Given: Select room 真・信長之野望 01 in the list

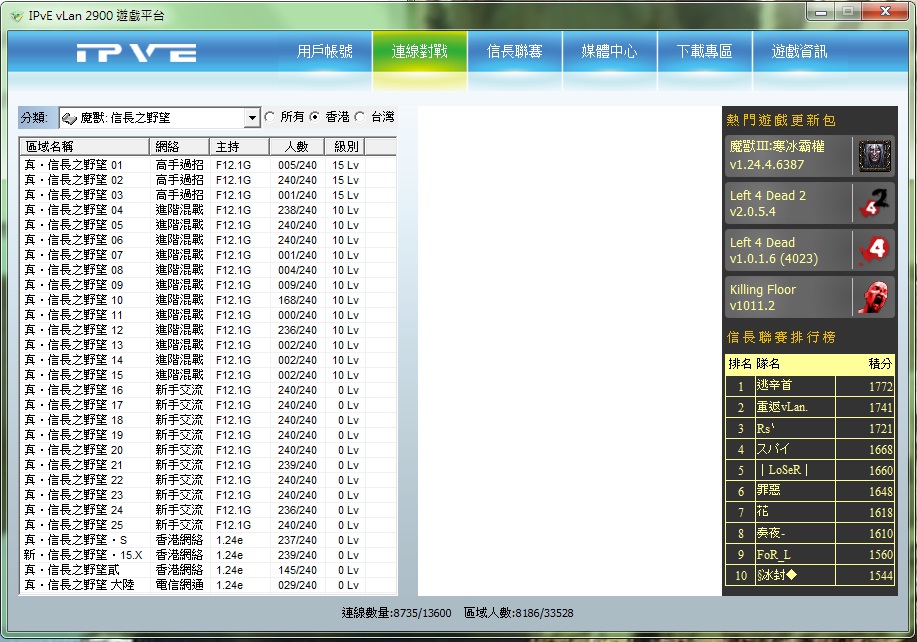Looking at the screenshot, I should pyautogui.click(x=74, y=165).
